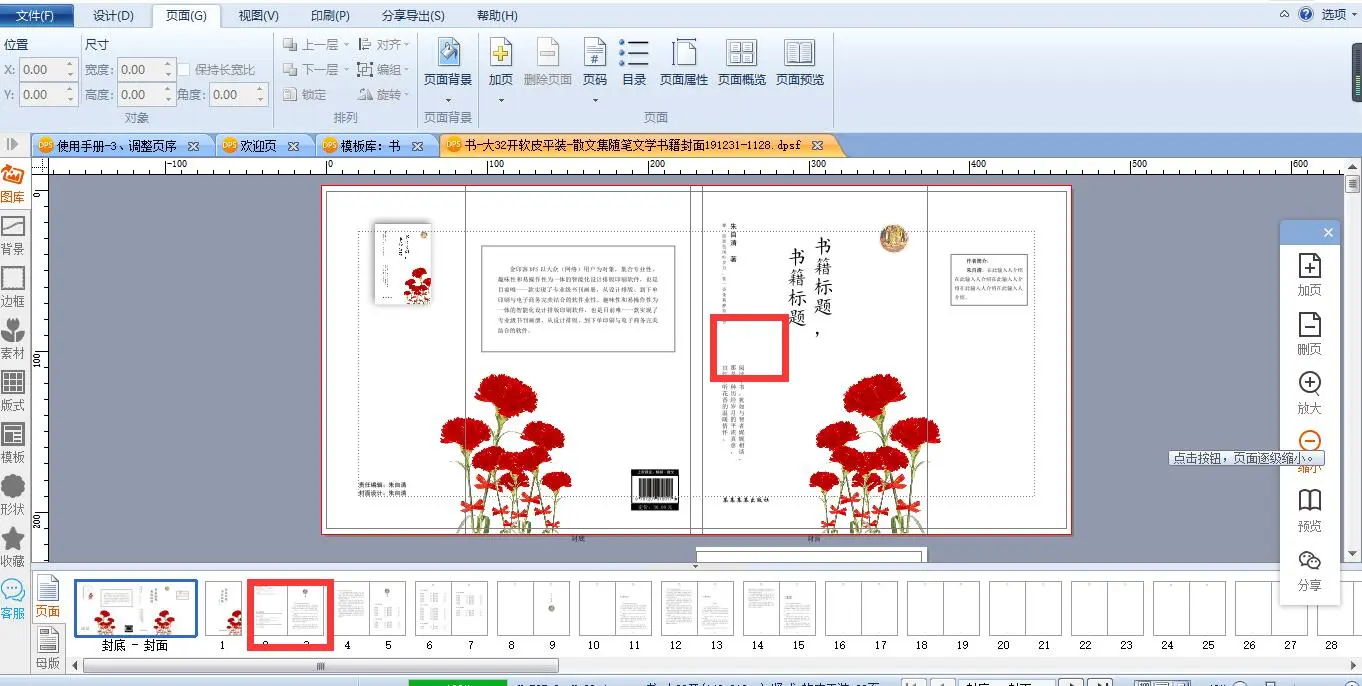Open the 选项 options dropdown
This screenshot has height=686, width=1362.
1339,14
